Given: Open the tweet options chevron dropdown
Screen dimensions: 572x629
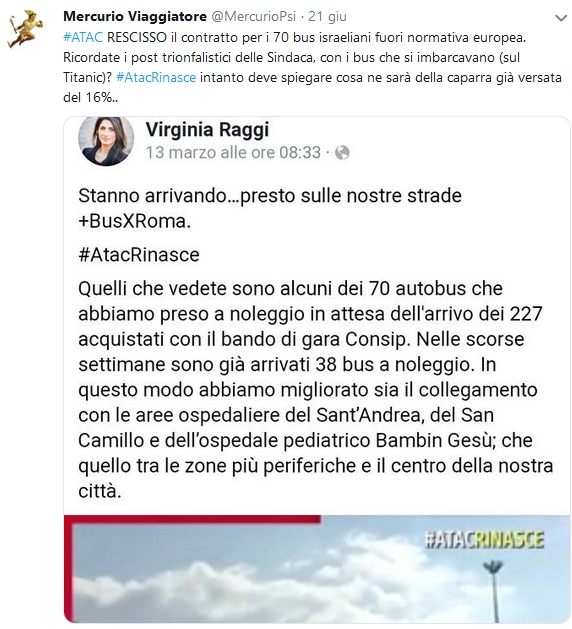Looking at the screenshot, I should click(x=560, y=18).
